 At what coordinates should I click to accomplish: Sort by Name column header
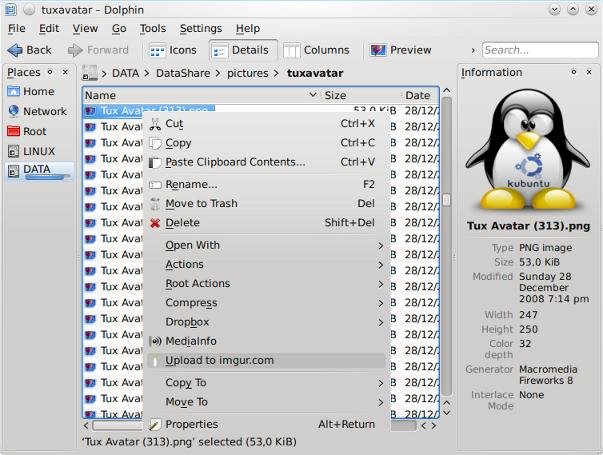tap(200, 95)
